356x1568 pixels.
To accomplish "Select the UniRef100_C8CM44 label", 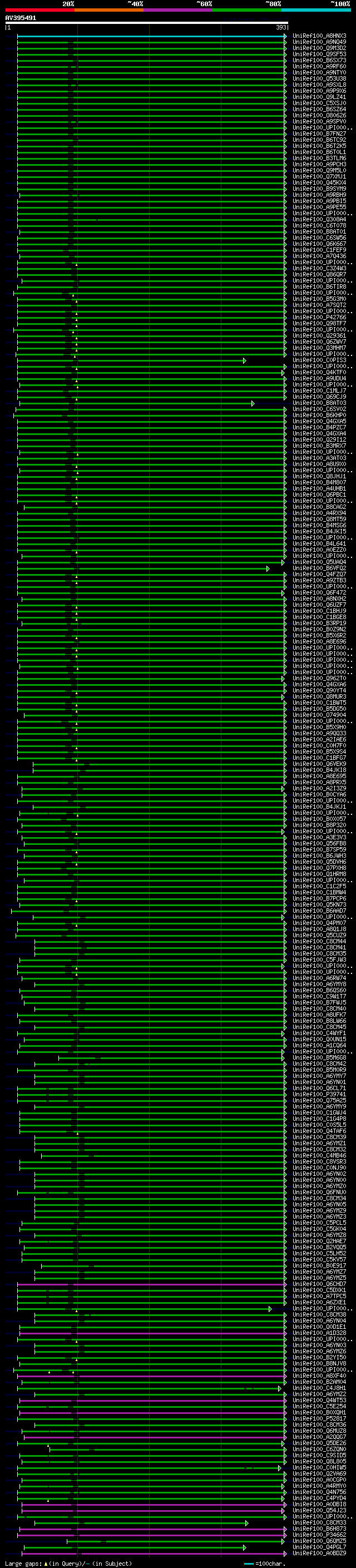I will pos(319,942).
